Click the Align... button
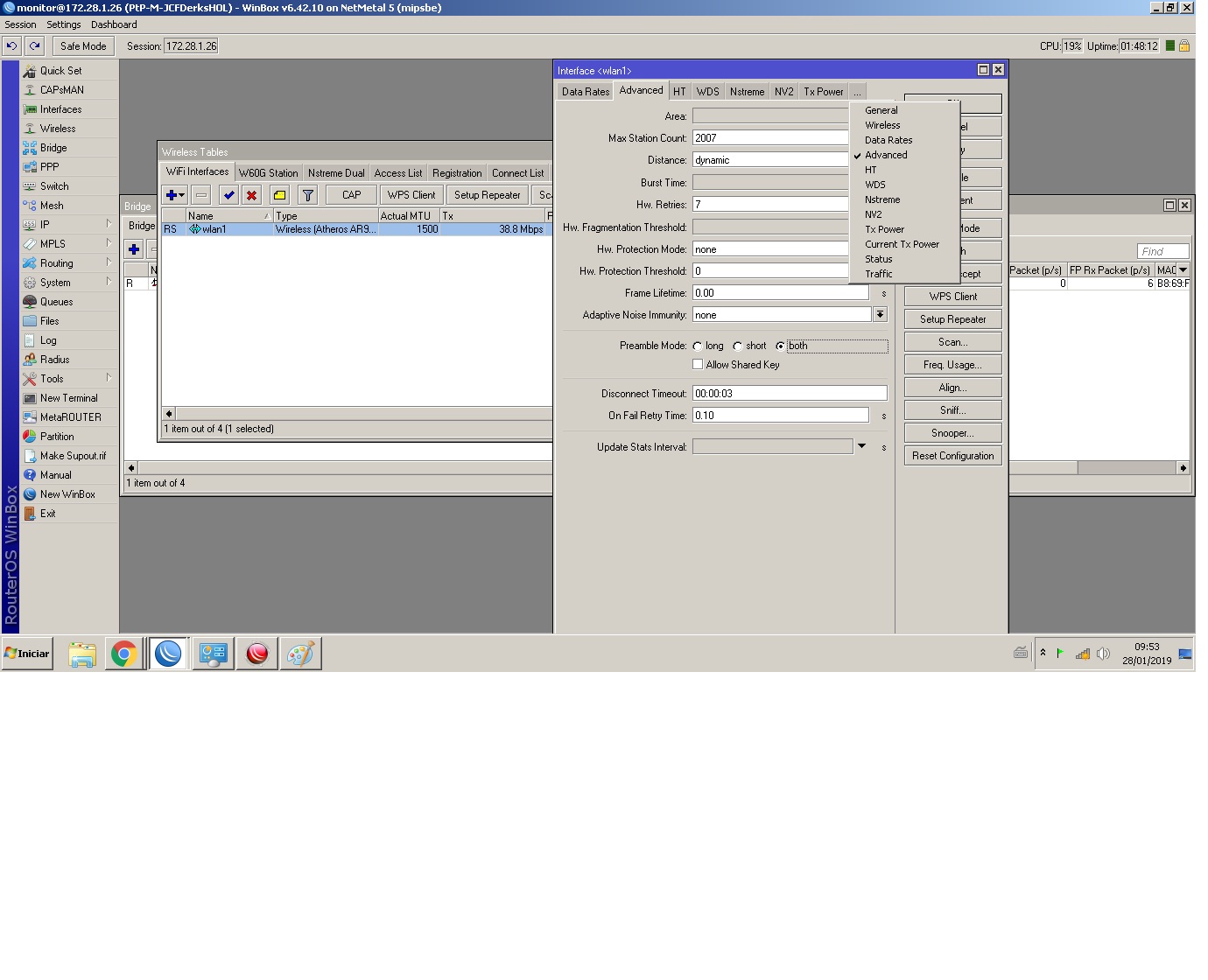 [x=953, y=388]
